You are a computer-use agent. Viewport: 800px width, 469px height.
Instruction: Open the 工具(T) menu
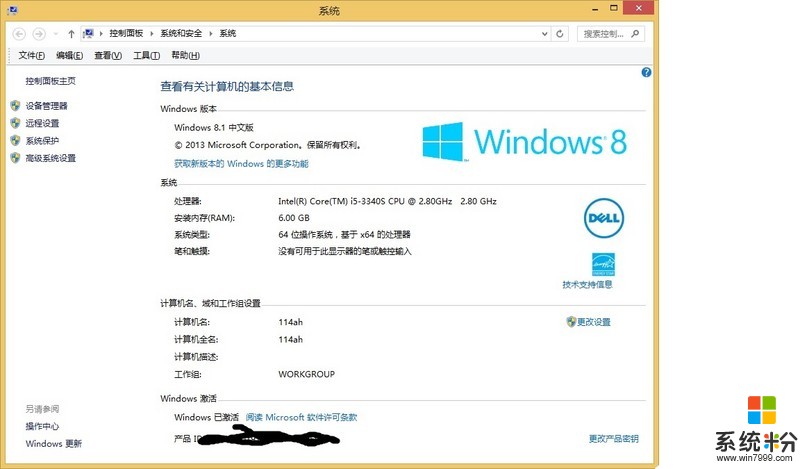click(146, 55)
